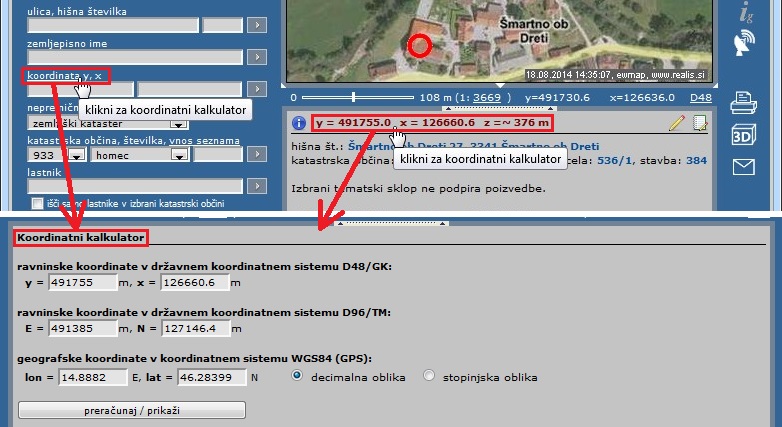Open the satellite dish GPS icon

[744, 42]
